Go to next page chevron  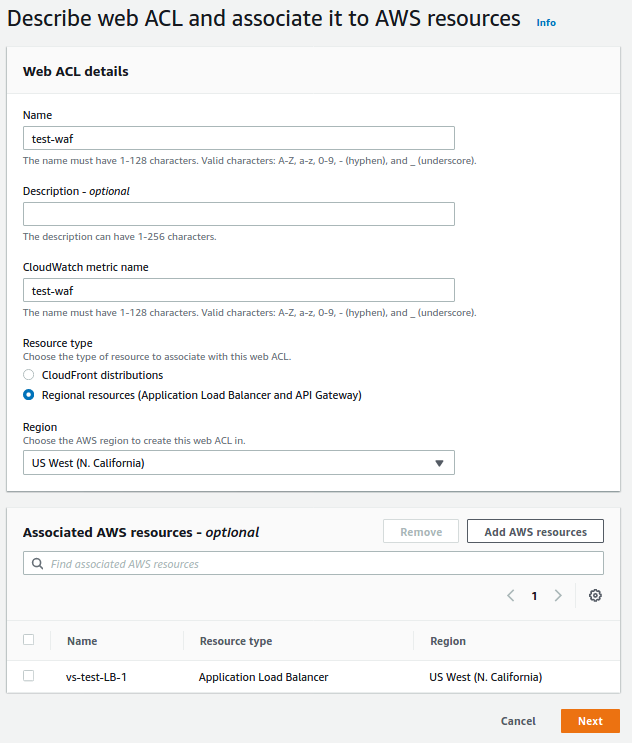pyautogui.click(x=558, y=595)
